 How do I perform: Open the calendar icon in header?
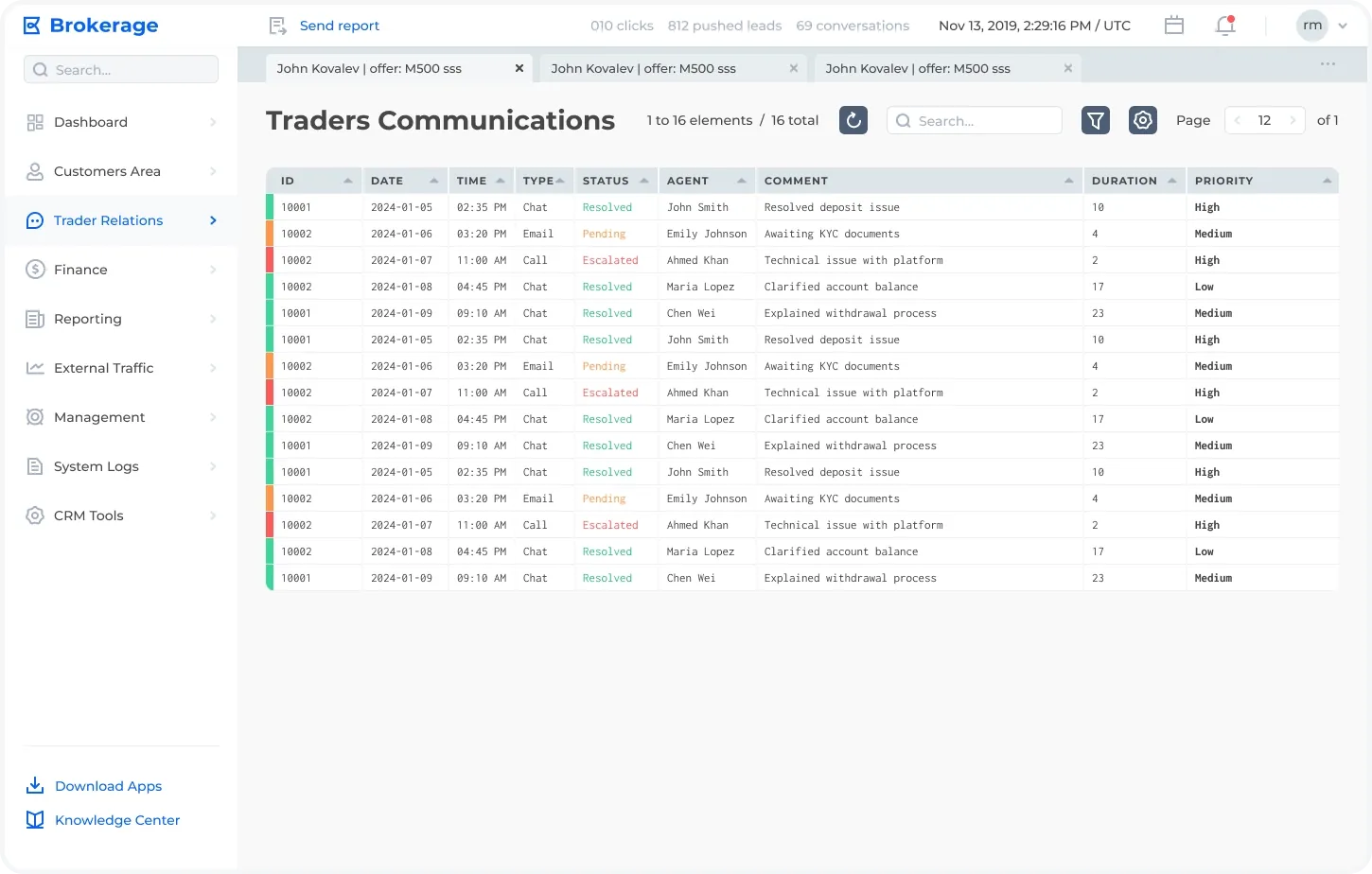point(1174,26)
